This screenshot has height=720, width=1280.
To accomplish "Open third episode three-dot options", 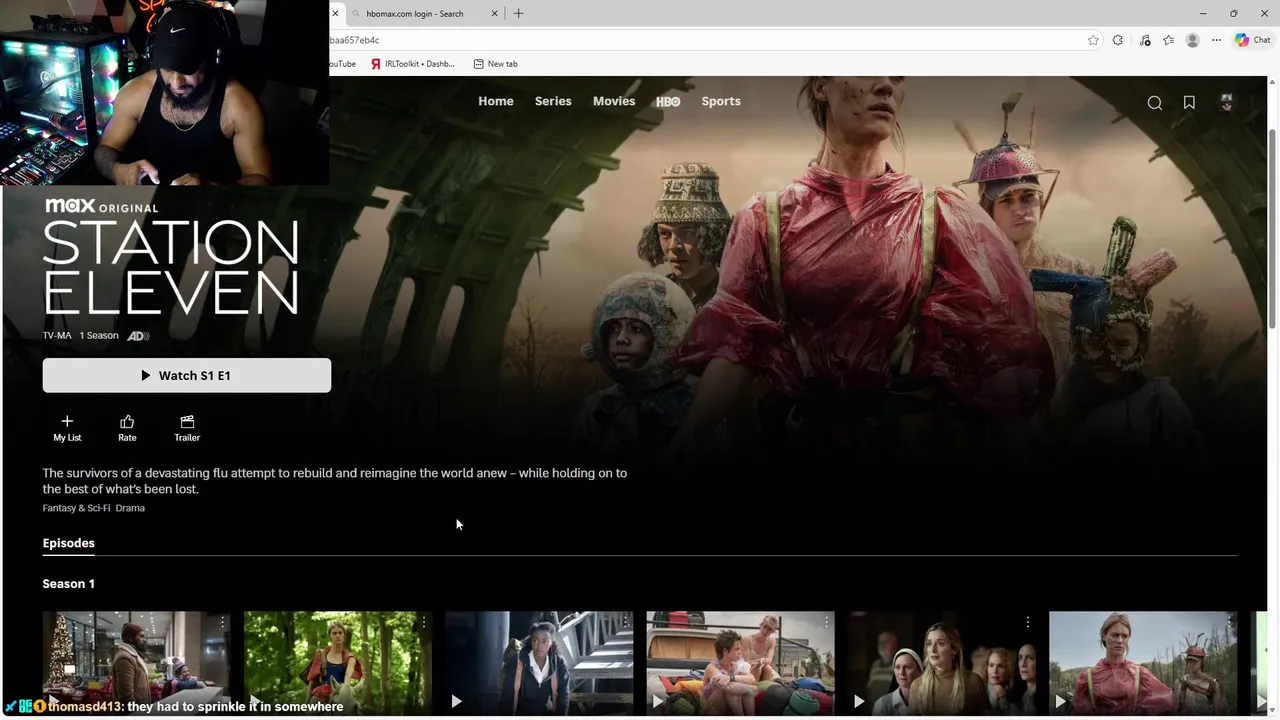I will [x=625, y=622].
